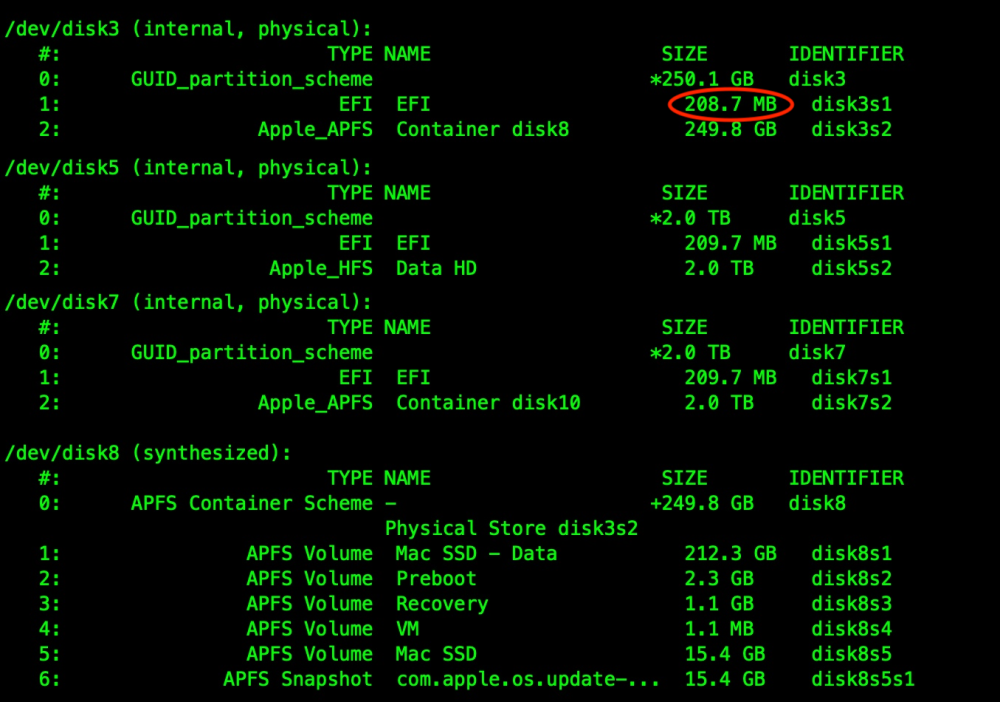1000x702 pixels.
Task: Select the "1.1 MB" size value
Action: [x=719, y=629]
